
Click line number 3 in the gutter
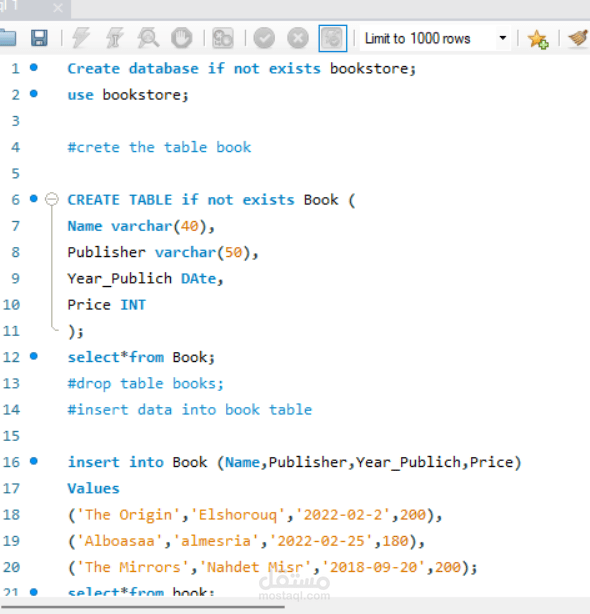[x=15, y=121]
